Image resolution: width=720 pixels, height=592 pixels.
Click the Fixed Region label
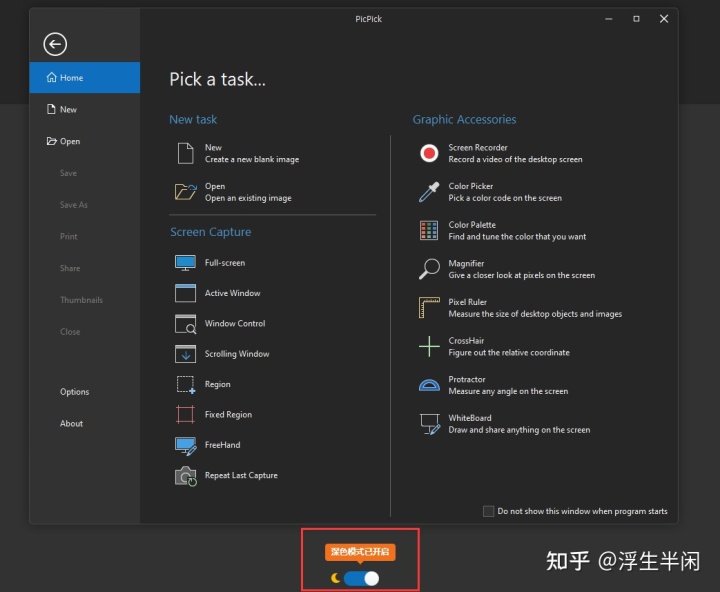[x=228, y=415]
